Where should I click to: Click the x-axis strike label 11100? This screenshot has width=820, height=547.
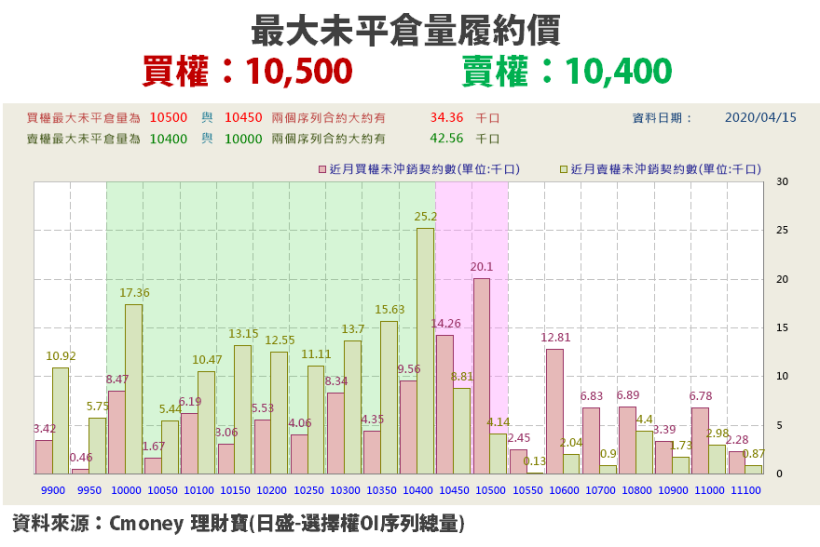746,491
